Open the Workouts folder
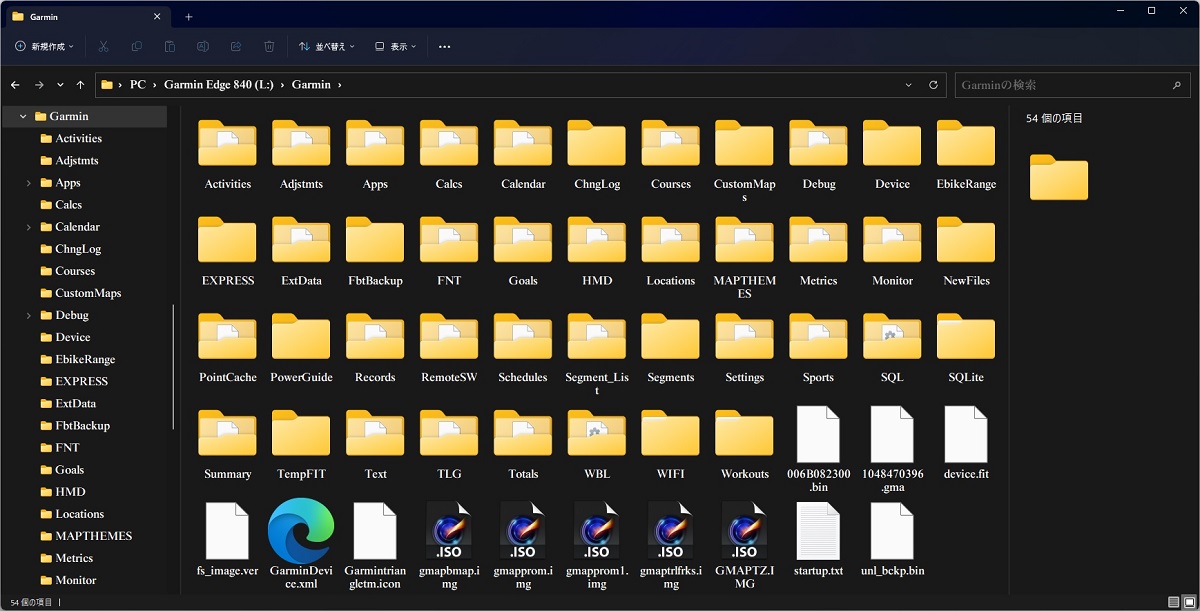 click(744, 434)
